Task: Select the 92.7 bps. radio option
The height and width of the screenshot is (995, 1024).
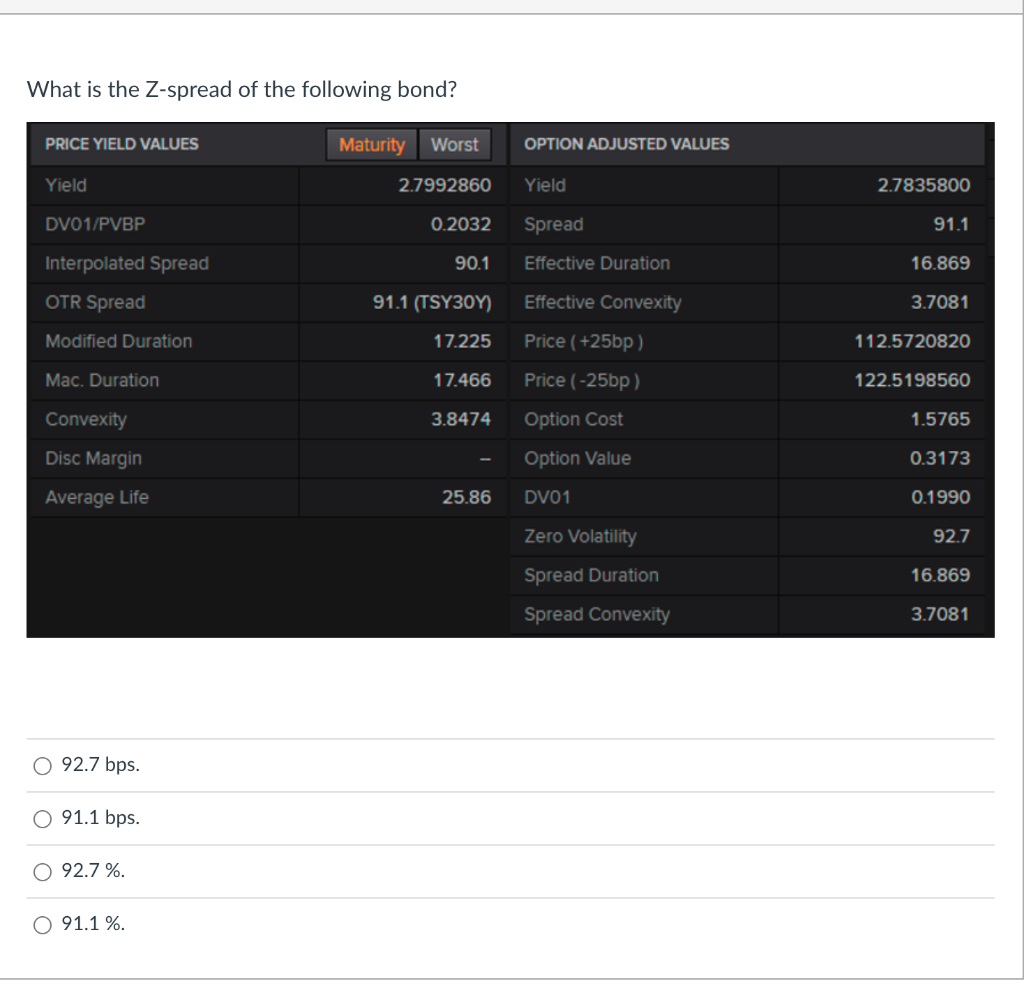Action: click(43, 766)
